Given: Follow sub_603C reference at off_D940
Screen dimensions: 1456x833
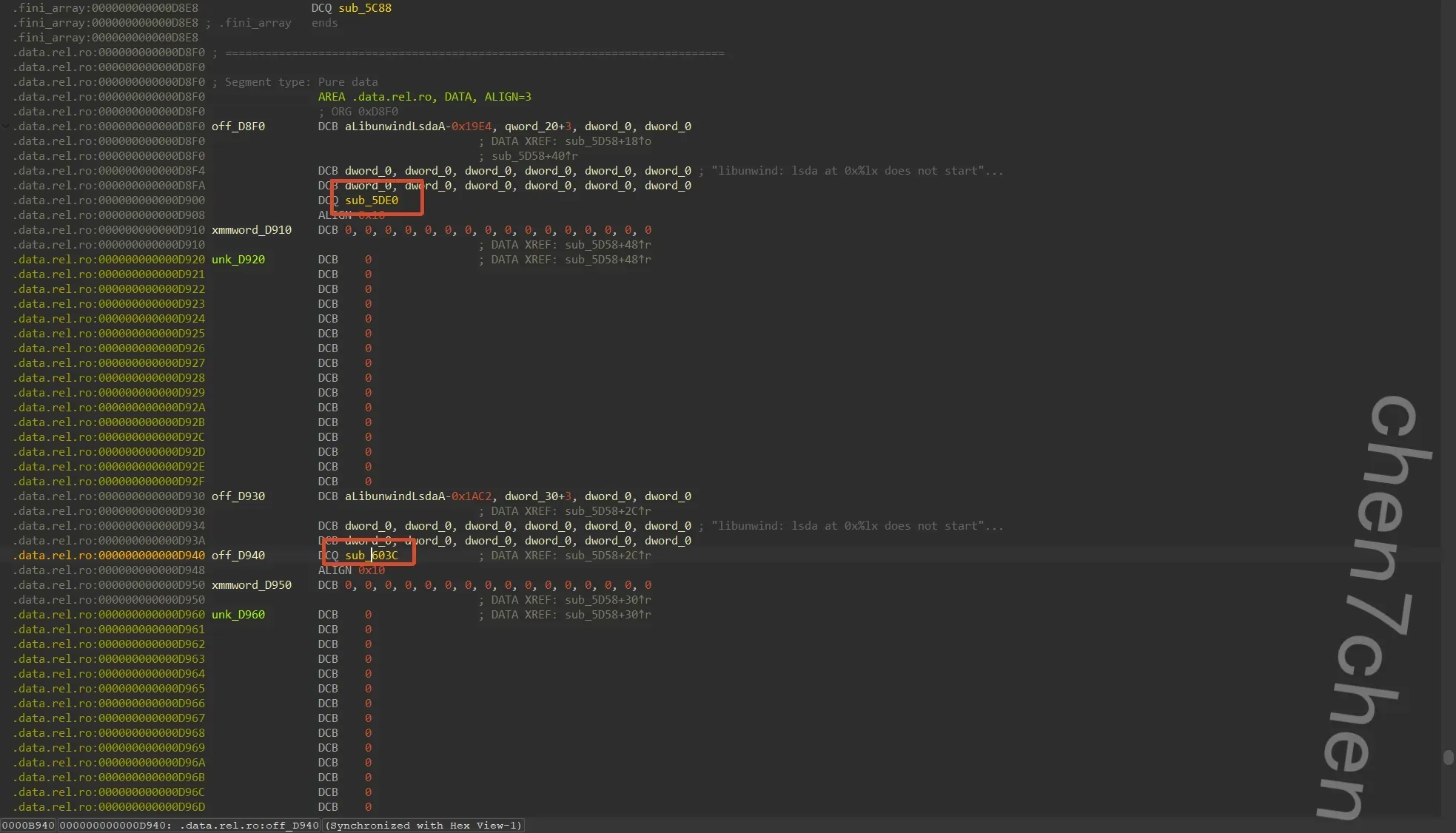Looking at the screenshot, I should tap(372, 556).
